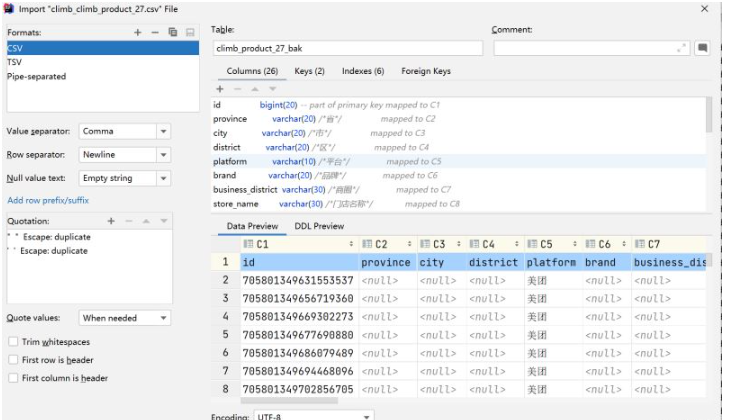
Task: Click the comment bubble icon beside Comment field
Action: coord(703,48)
